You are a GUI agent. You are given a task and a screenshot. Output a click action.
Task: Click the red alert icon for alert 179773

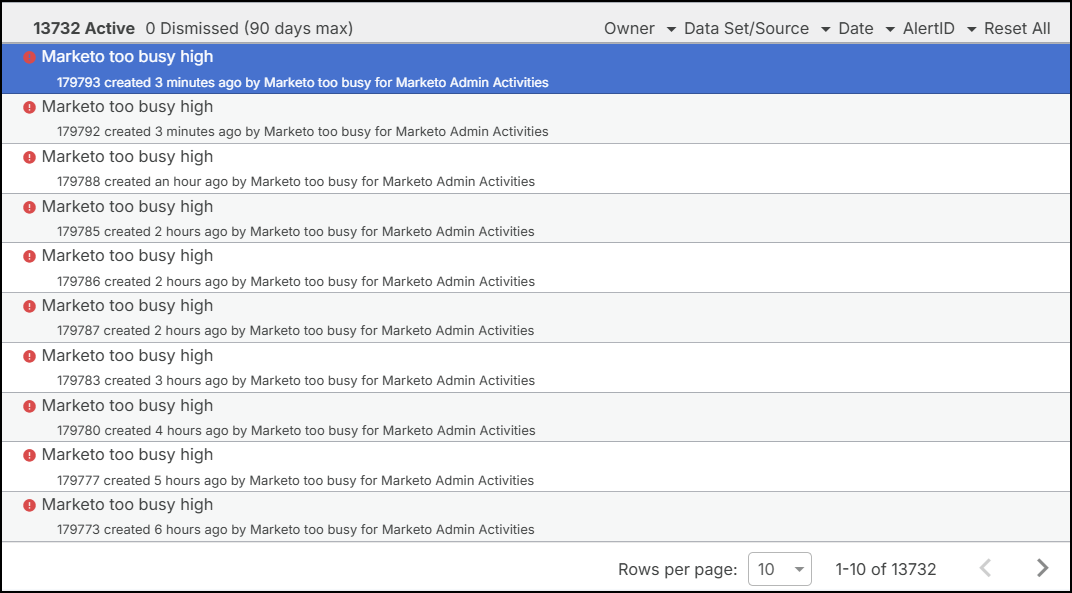29,505
